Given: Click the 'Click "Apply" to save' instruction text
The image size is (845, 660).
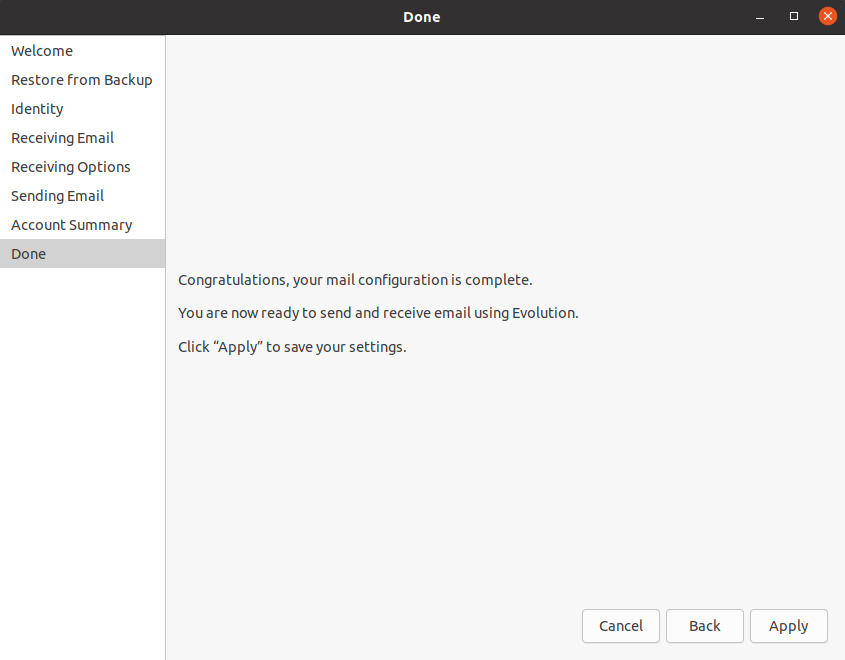Looking at the screenshot, I should pos(292,348).
